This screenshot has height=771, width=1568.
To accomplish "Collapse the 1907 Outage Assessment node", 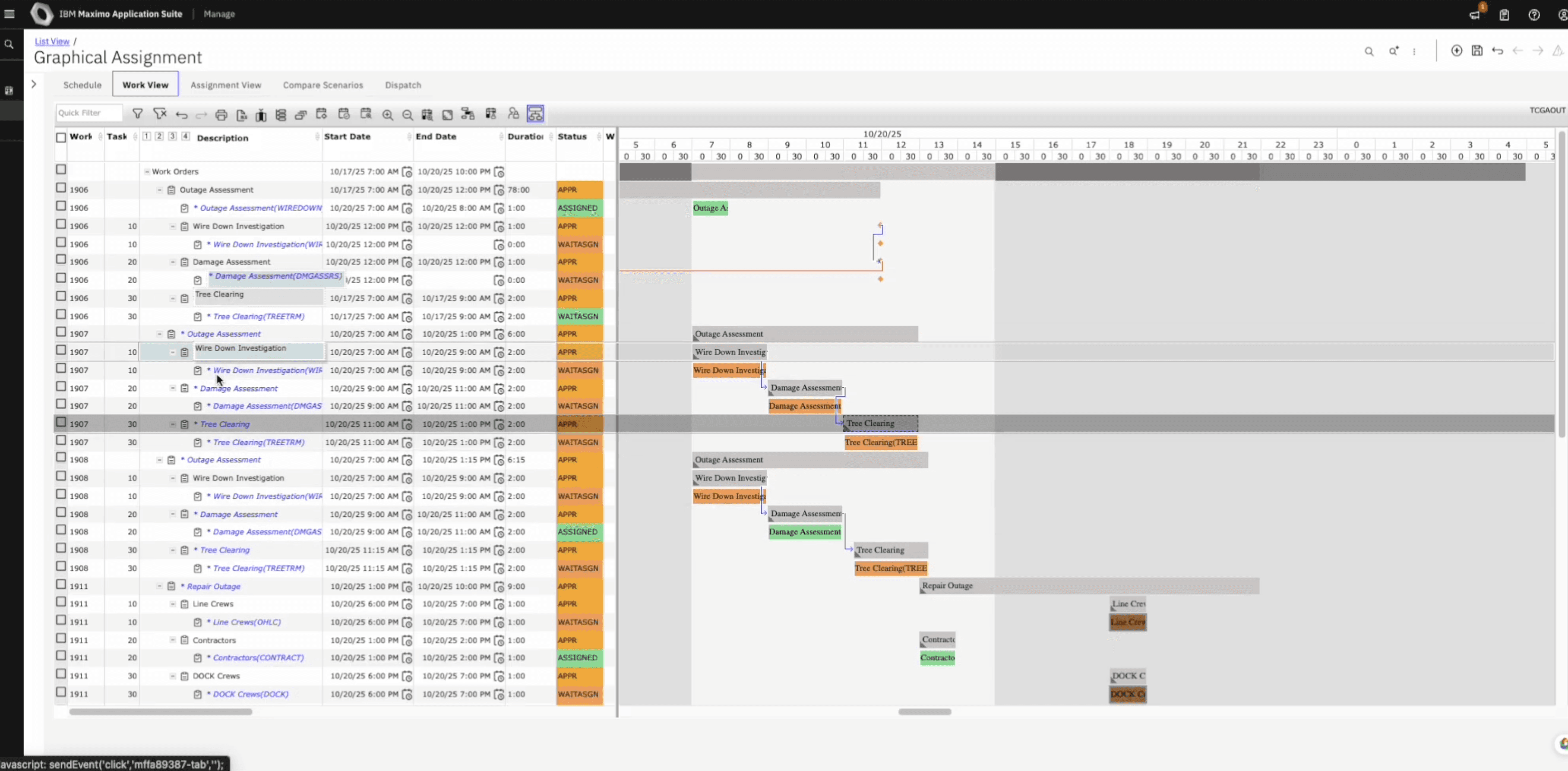I will (x=159, y=334).
